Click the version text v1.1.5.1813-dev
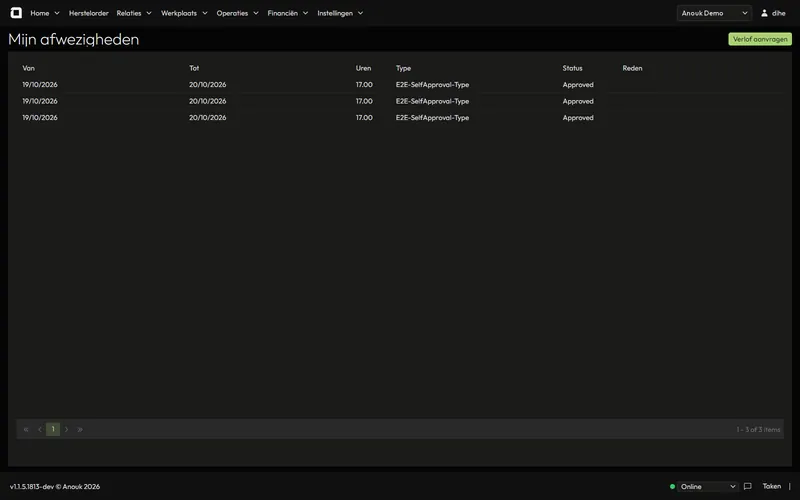This screenshot has height=500, width=800. click(x=32, y=487)
